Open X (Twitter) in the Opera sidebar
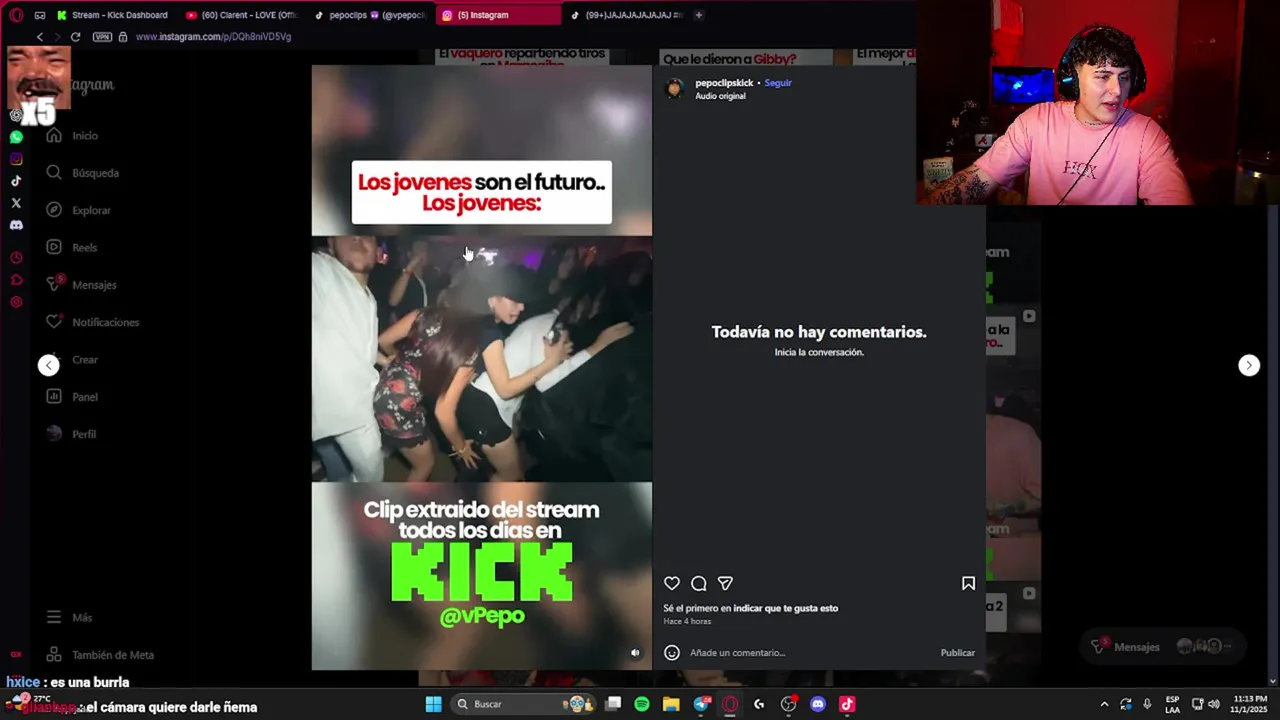 click(16, 203)
